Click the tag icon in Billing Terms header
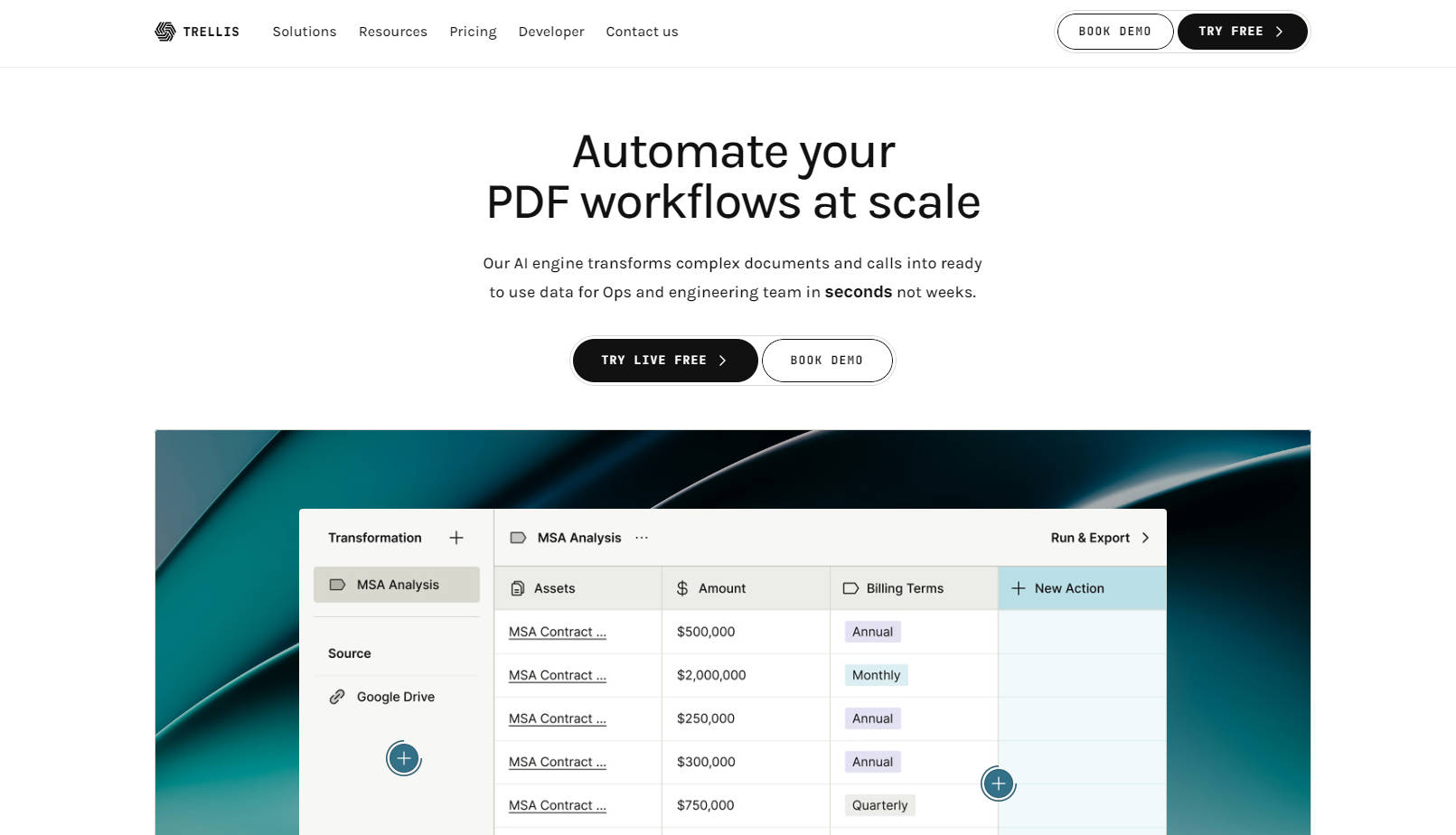Image resolution: width=1456 pixels, height=835 pixels. pos(850,588)
